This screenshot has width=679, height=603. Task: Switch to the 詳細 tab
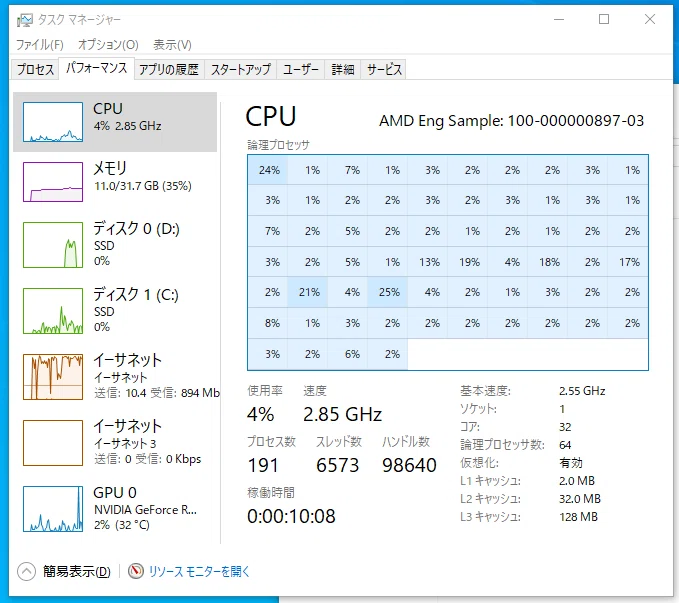click(x=343, y=69)
